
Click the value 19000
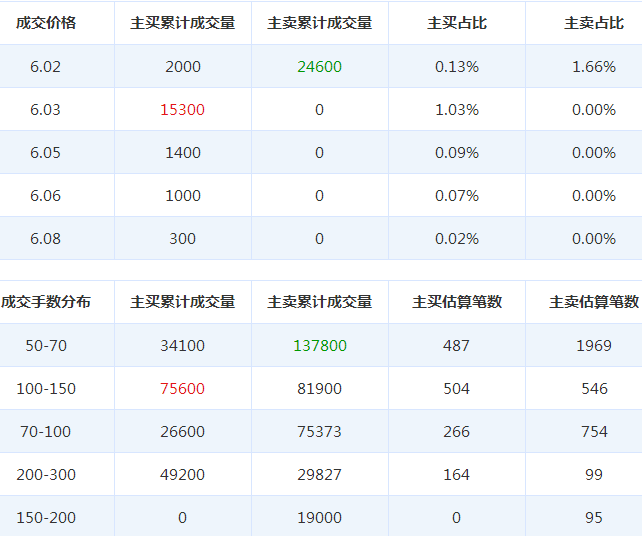tap(319, 518)
